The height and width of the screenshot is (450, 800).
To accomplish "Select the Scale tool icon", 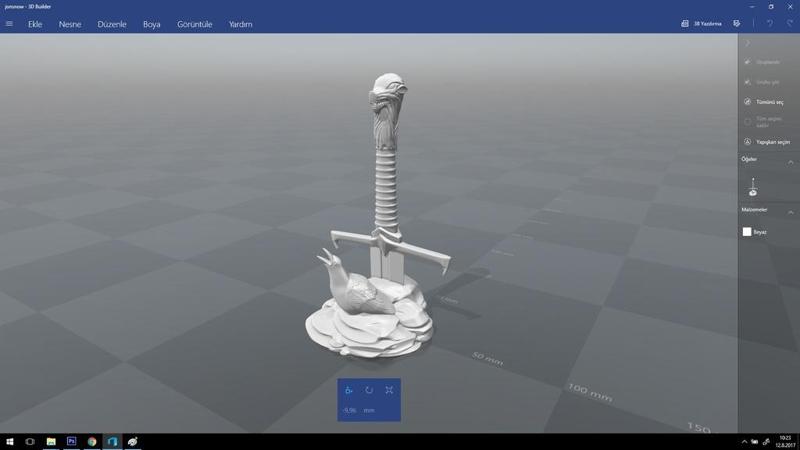I will coord(389,390).
